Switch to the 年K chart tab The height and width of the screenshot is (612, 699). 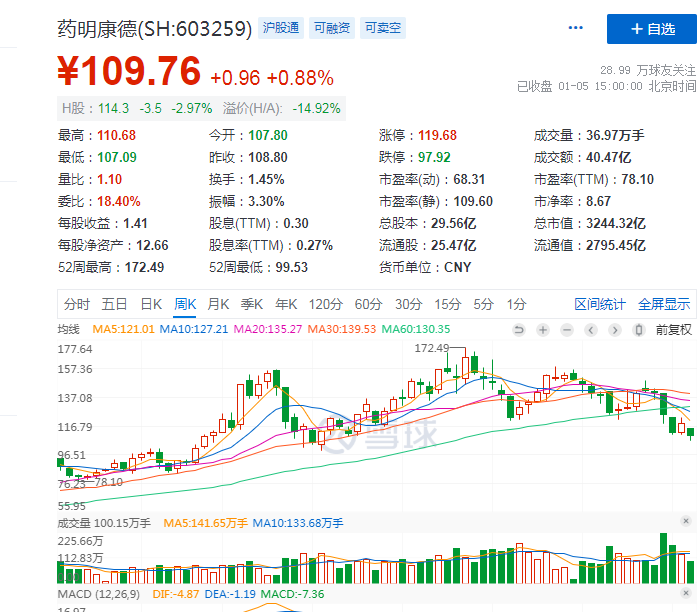click(286, 304)
